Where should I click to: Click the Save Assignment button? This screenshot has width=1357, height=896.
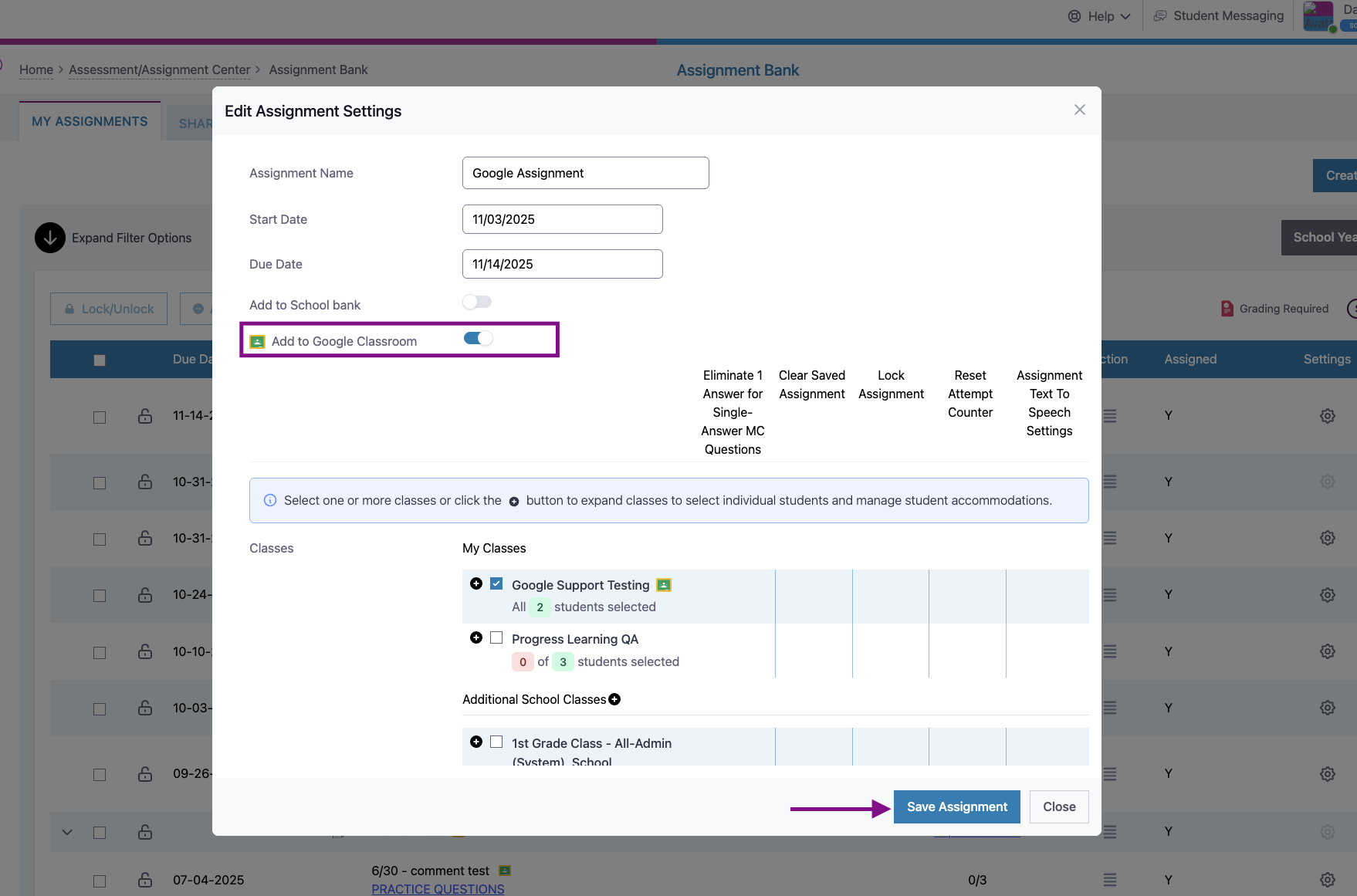click(956, 806)
